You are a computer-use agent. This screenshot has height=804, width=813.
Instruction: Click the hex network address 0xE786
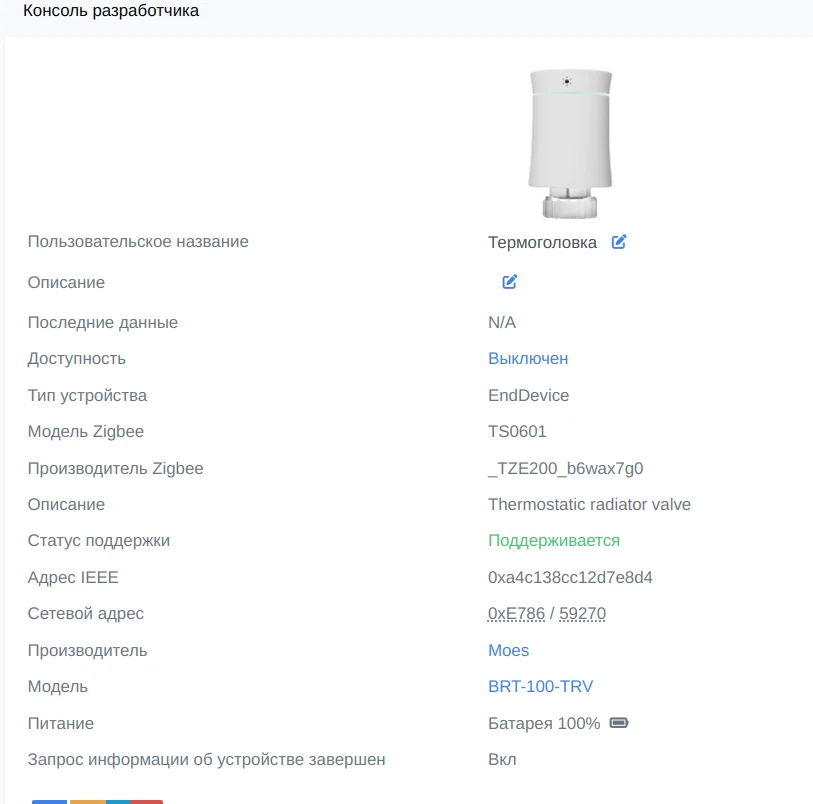point(516,613)
